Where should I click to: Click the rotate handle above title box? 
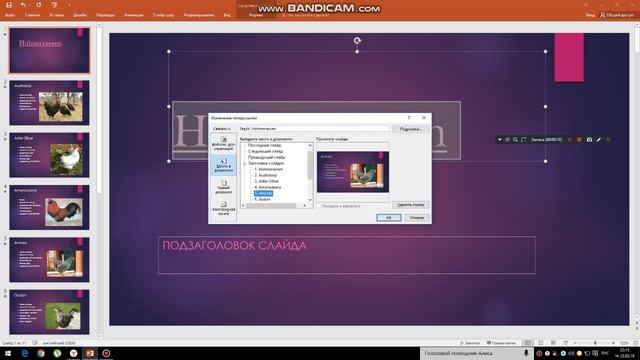357,40
